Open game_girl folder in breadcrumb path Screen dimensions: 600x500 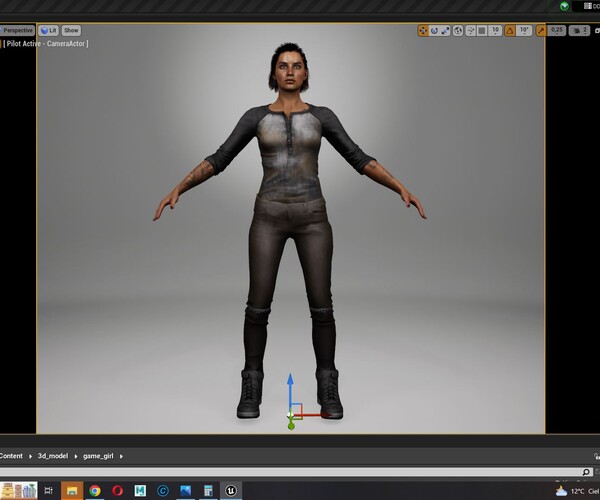98,456
